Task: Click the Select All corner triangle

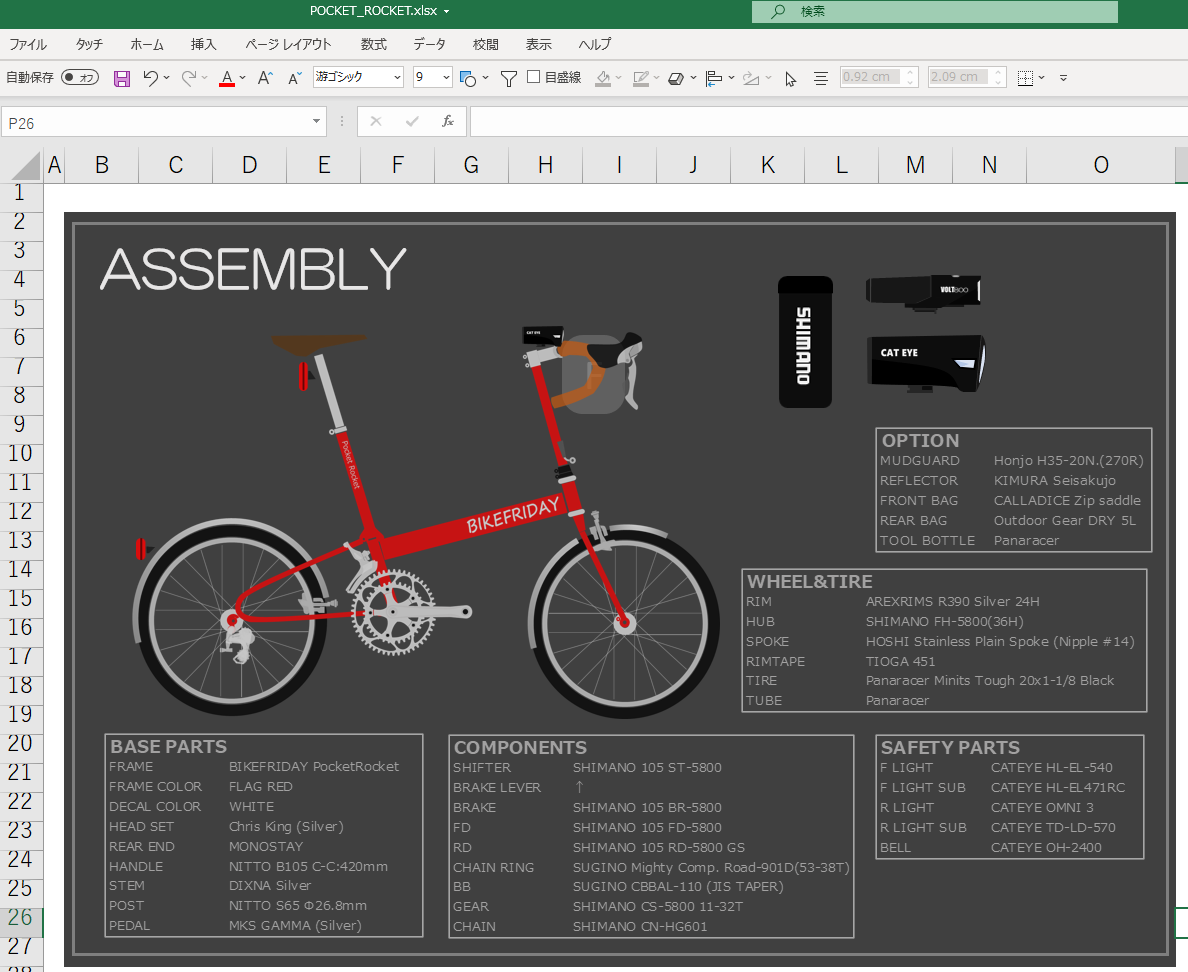Action: click(x=26, y=166)
